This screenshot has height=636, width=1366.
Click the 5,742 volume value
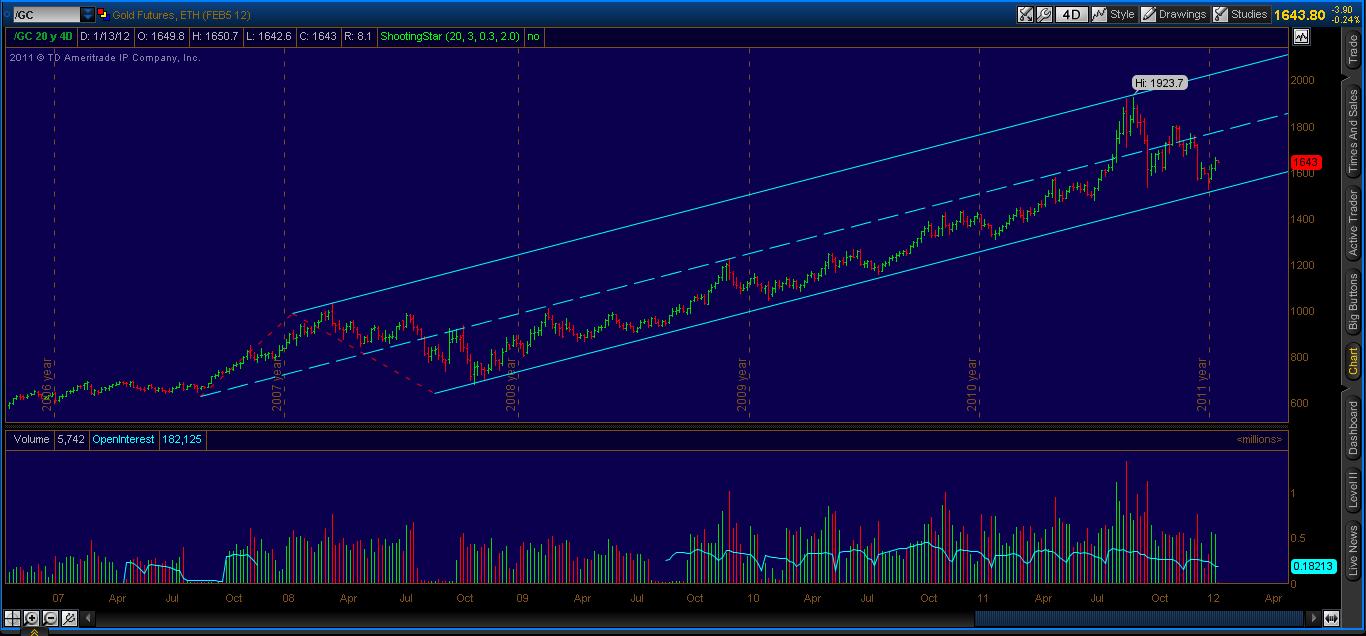(x=69, y=439)
